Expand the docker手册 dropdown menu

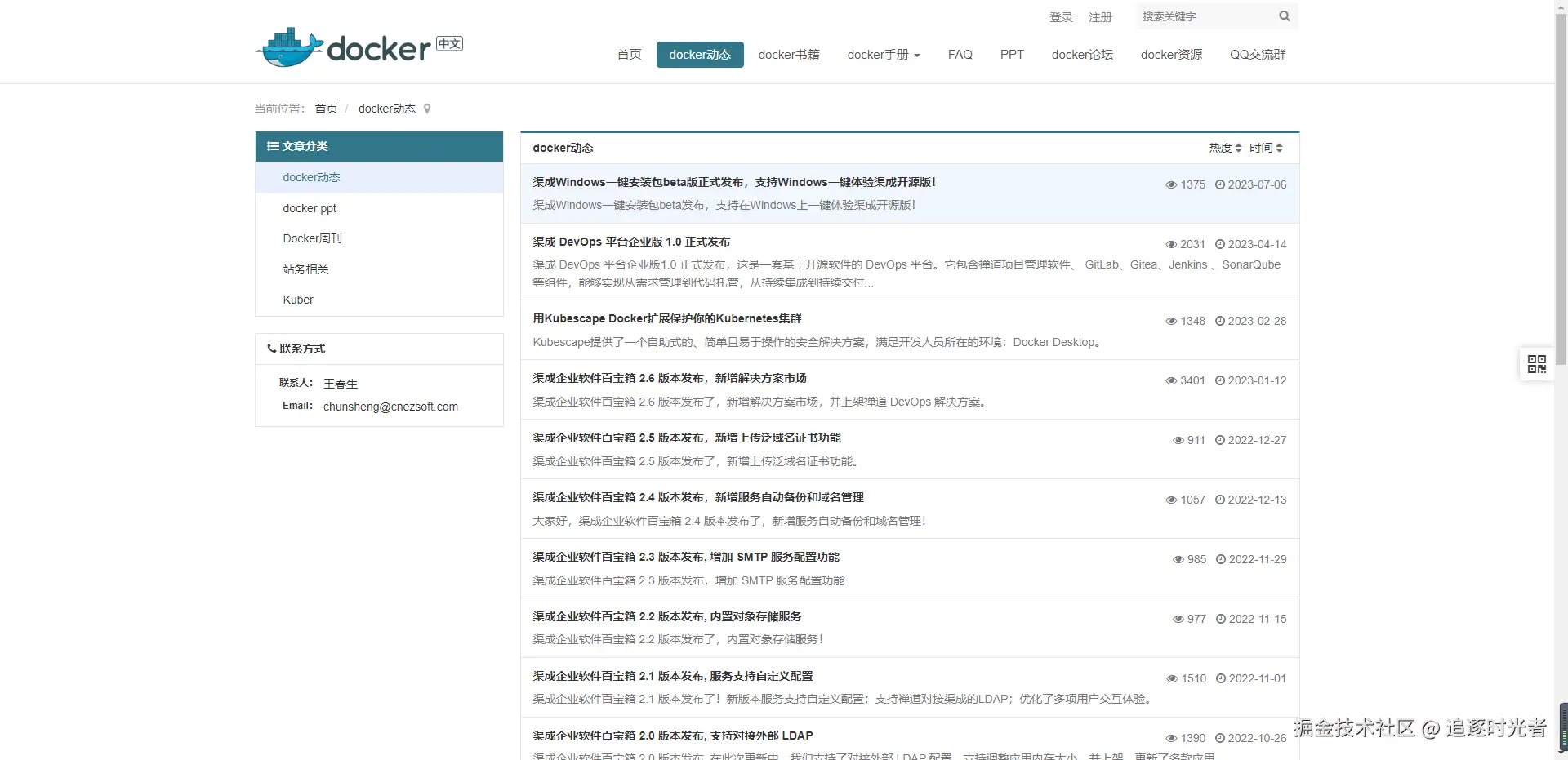(x=884, y=55)
